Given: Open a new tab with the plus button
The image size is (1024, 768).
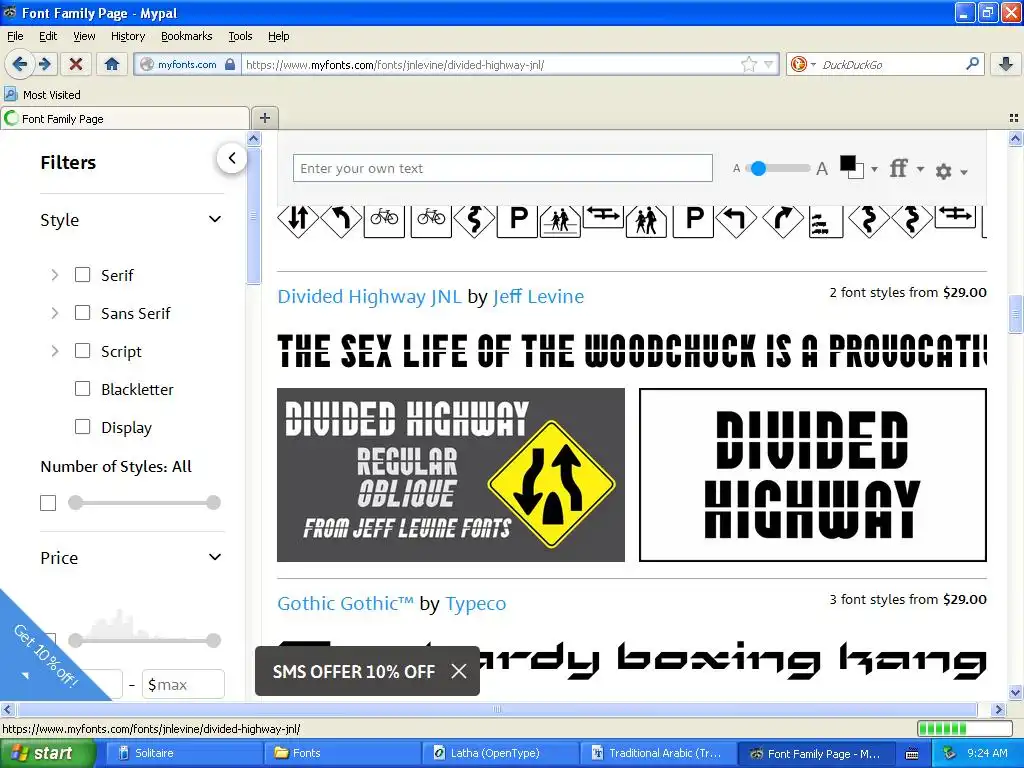Looking at the screenshot, I should [x=264, y=118].
